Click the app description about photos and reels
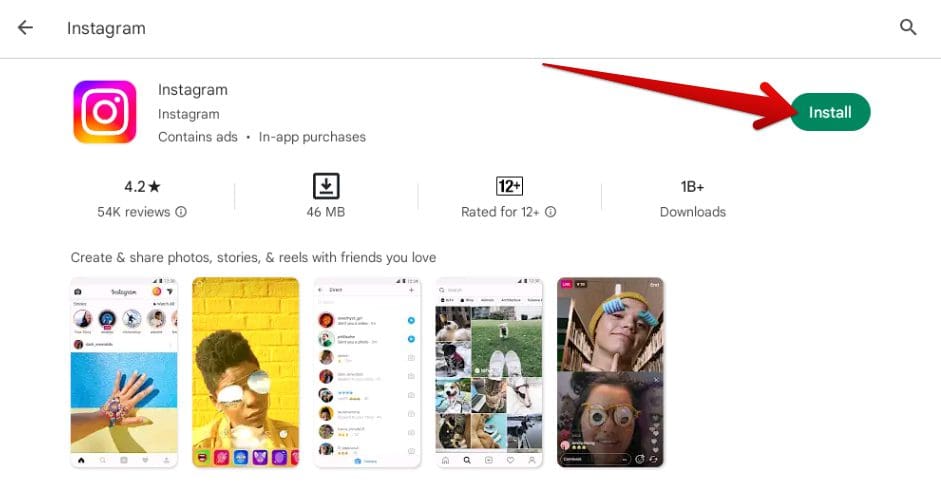 (253, 258)
